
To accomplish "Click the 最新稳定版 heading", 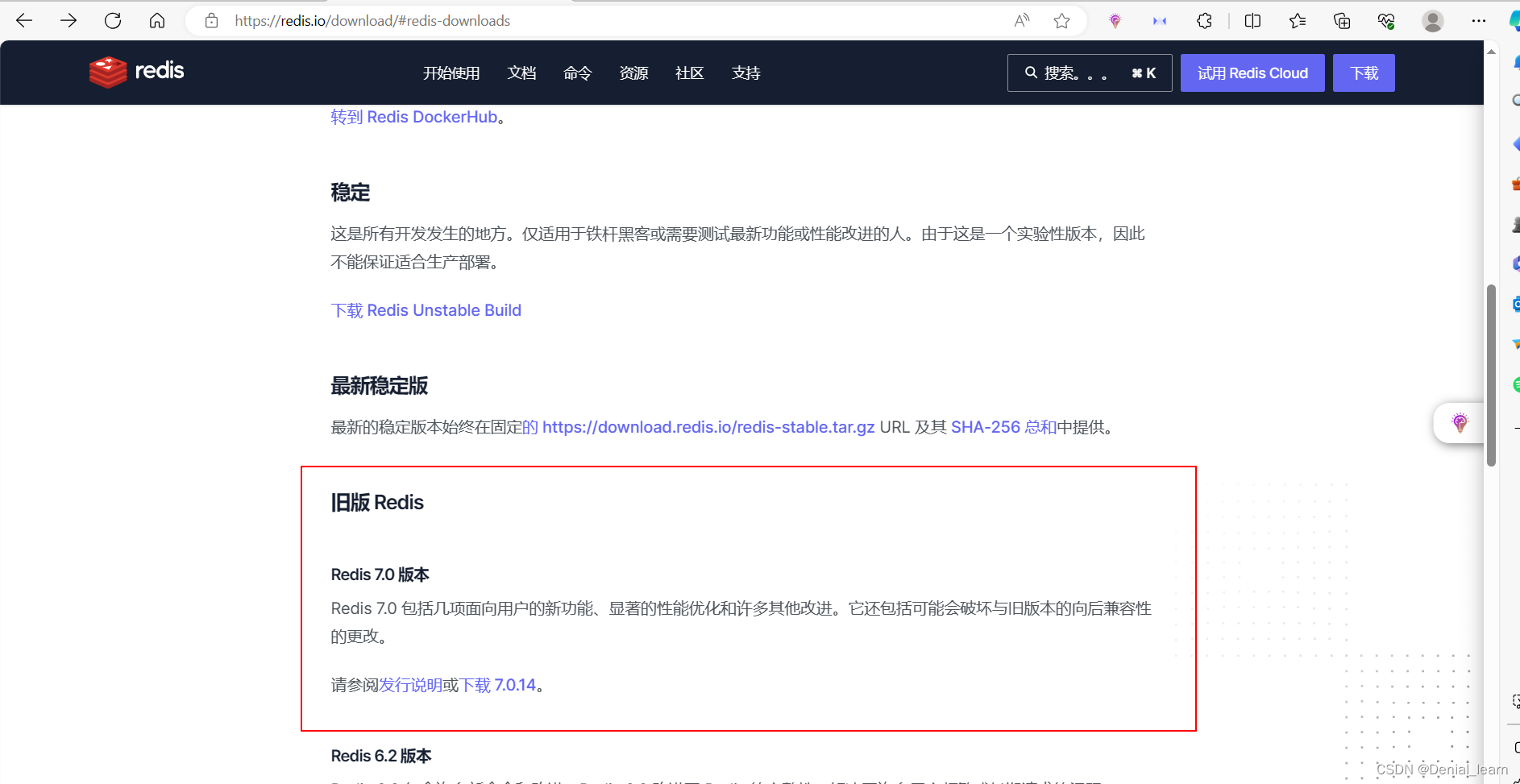I will pos(380,386).
